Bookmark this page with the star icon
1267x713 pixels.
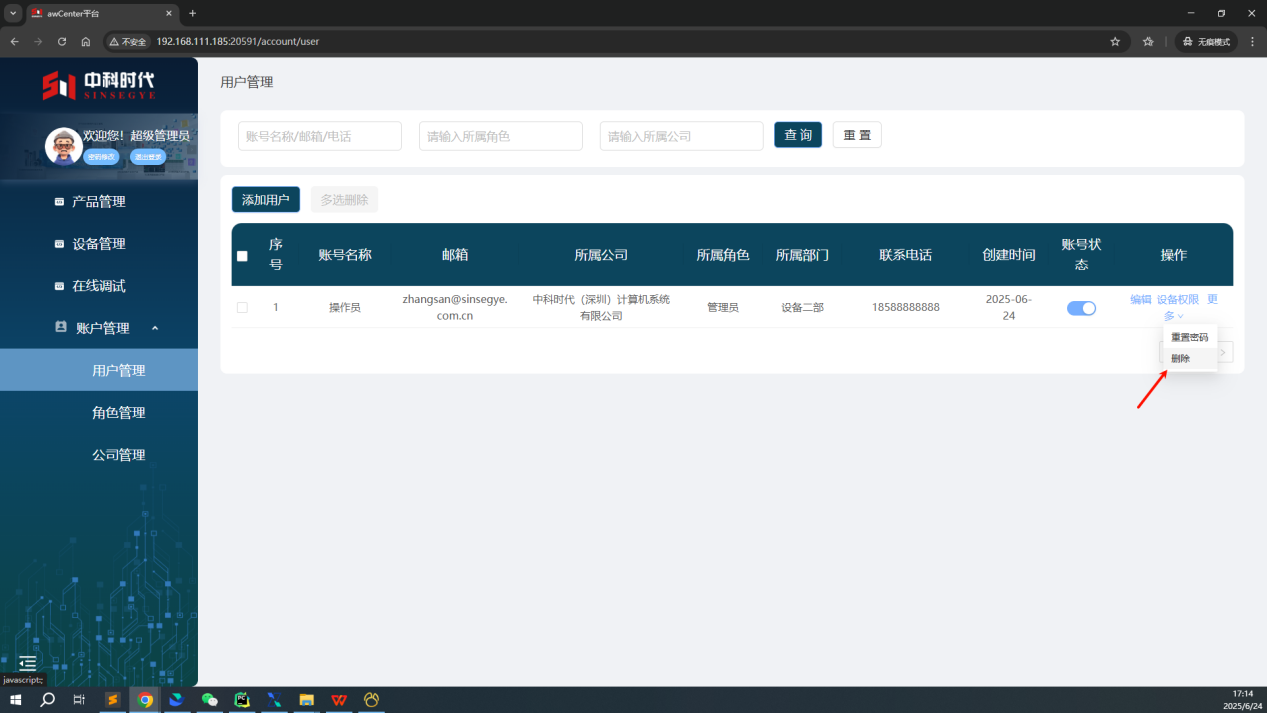click(1115, 42)
